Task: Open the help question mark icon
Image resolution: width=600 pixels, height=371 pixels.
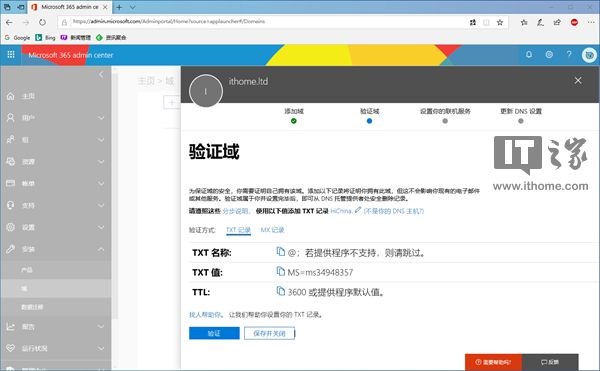Action: pos(569,55)
